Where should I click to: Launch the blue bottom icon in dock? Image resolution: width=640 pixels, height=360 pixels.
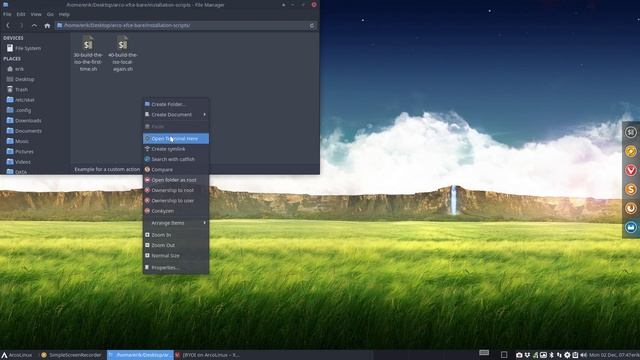tap(631, 227)
